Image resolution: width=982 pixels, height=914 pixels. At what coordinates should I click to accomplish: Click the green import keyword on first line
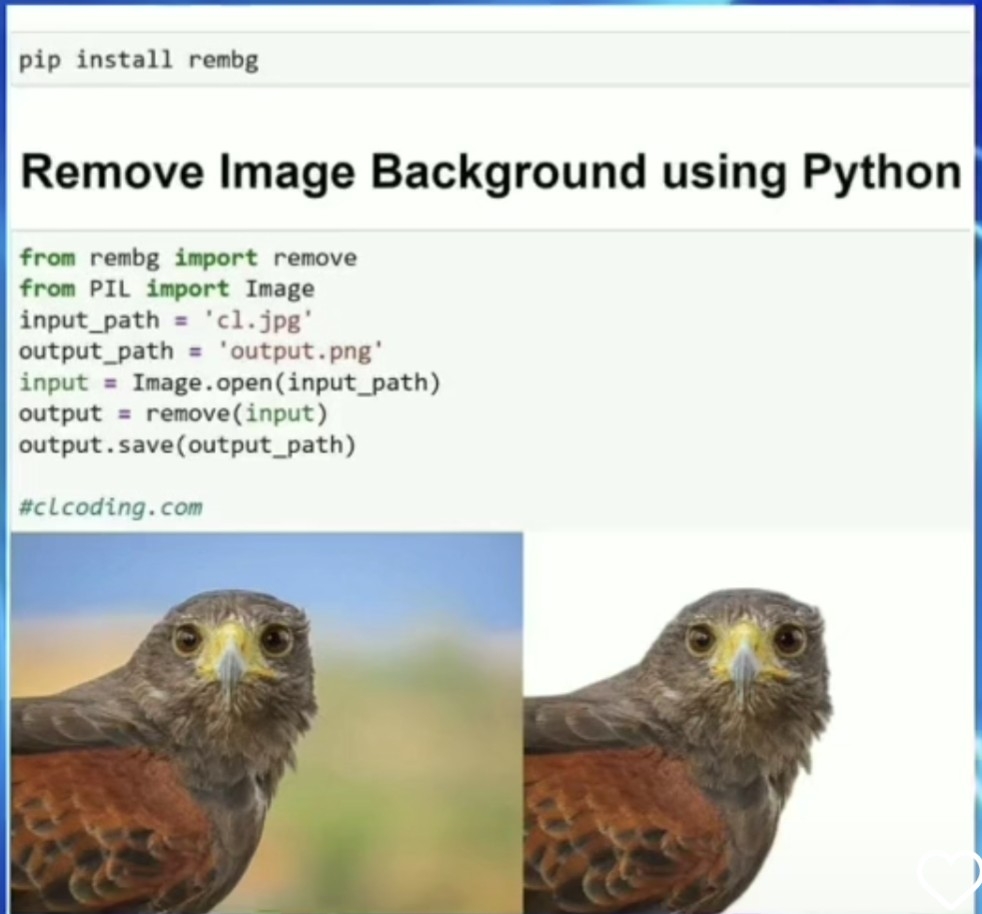(216, 257)
